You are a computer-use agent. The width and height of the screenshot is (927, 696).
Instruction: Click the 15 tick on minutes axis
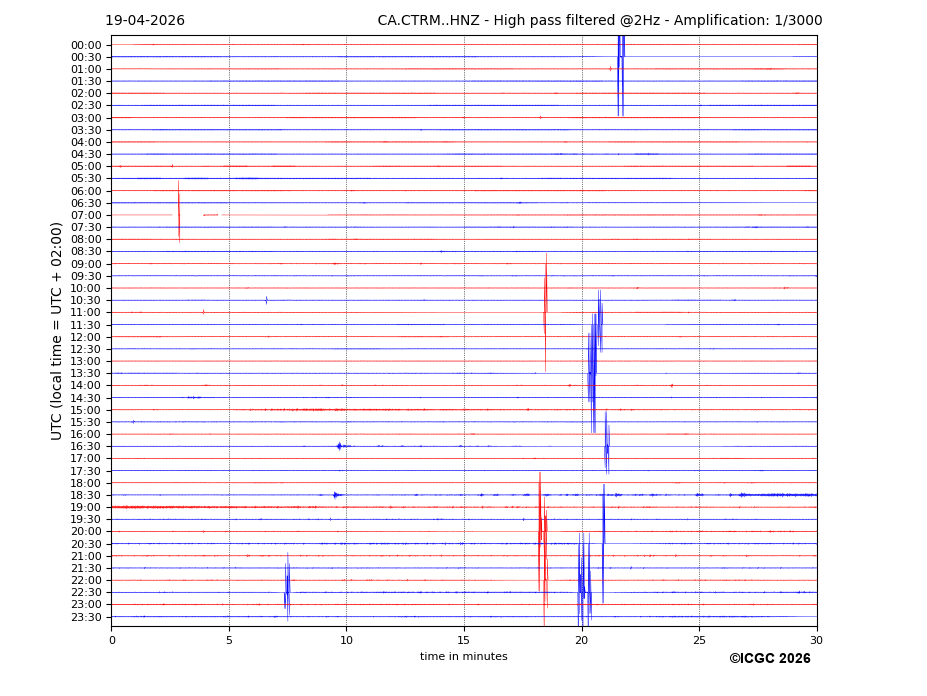click(464, 640)
